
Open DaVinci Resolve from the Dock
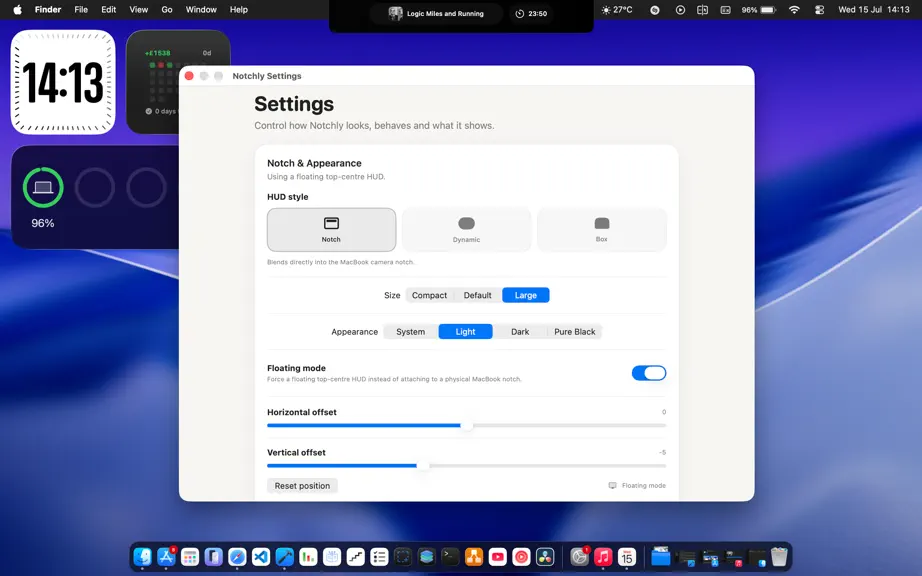(545, 556)
